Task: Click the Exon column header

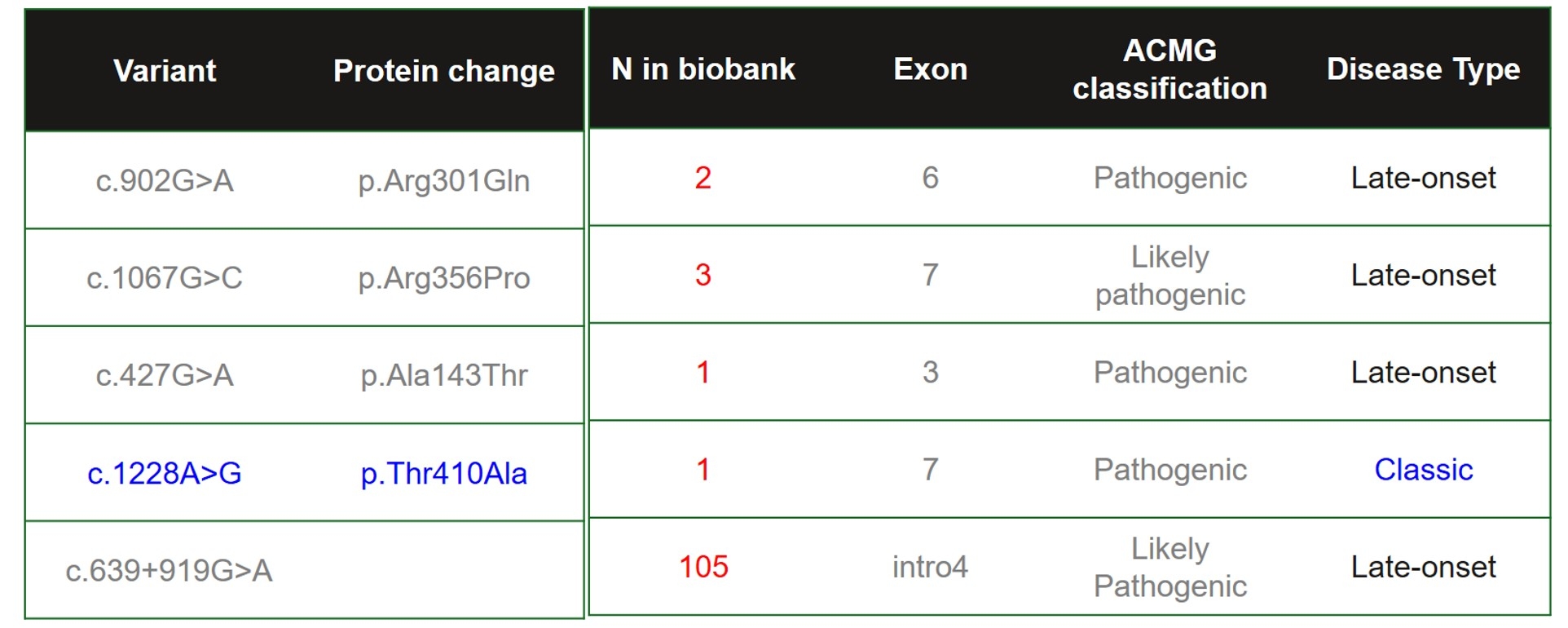Action: tap(930, 69)
